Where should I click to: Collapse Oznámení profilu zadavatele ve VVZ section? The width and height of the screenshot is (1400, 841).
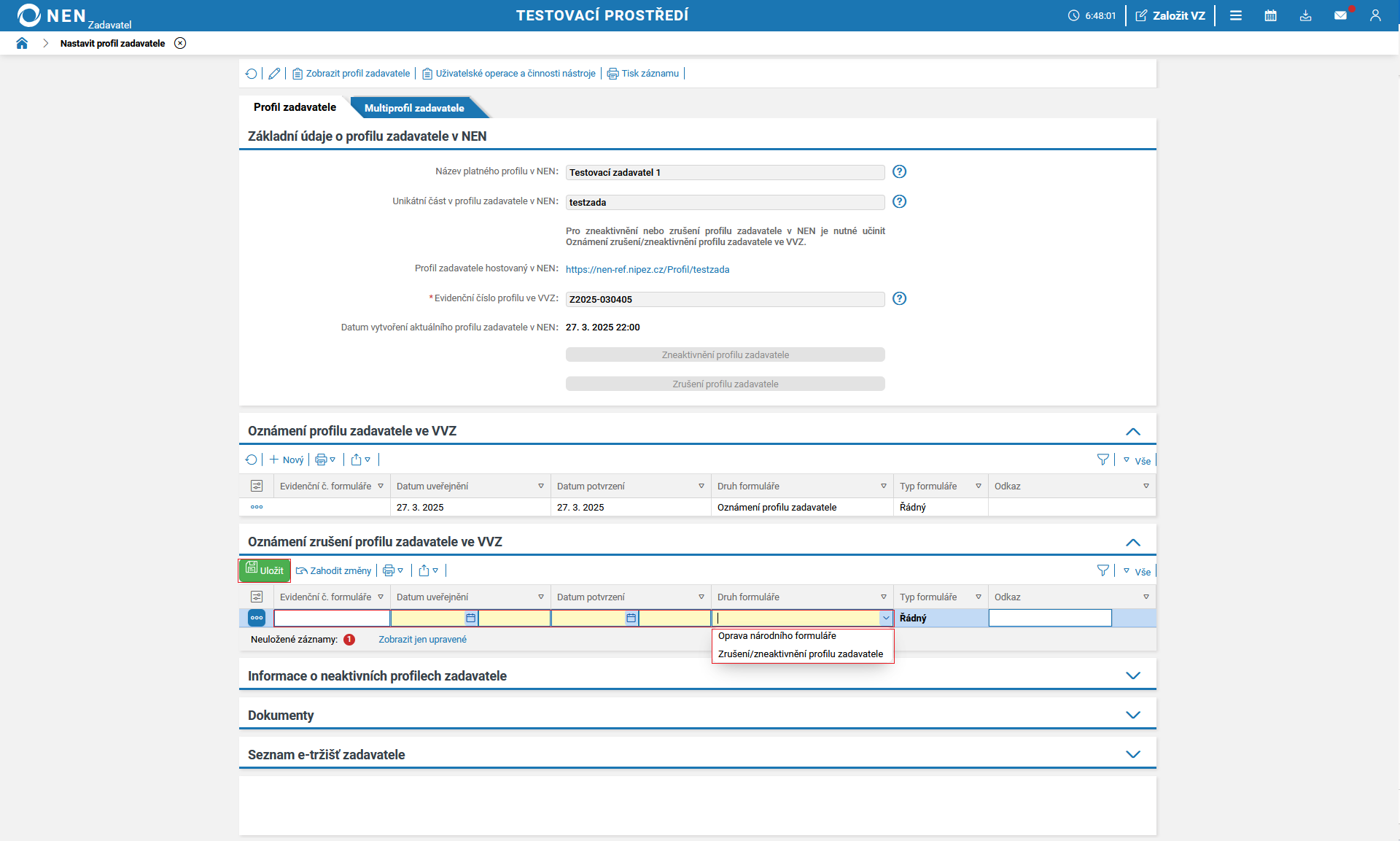[1132, 431]
